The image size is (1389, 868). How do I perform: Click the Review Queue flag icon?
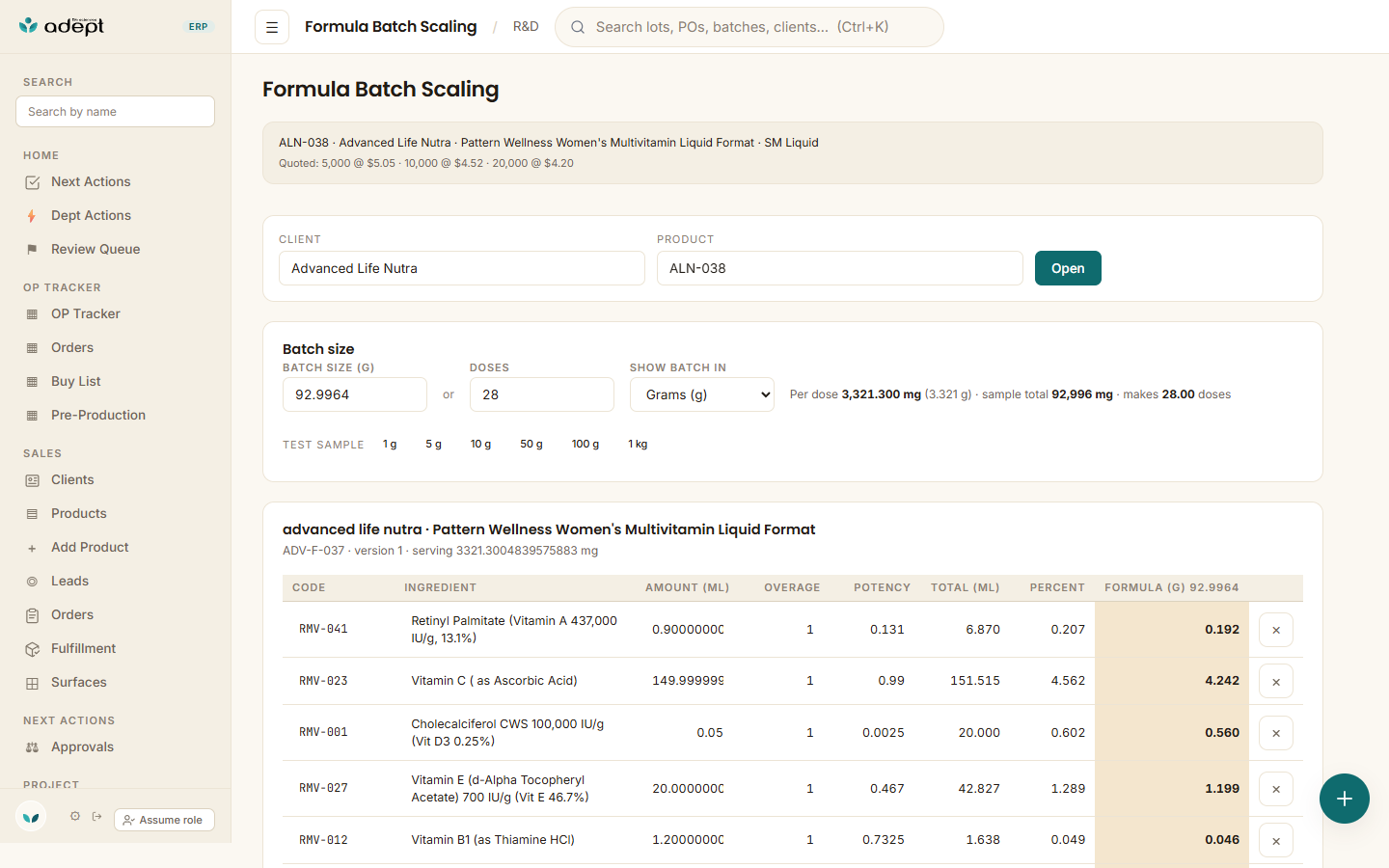click(x=32, y=250)
